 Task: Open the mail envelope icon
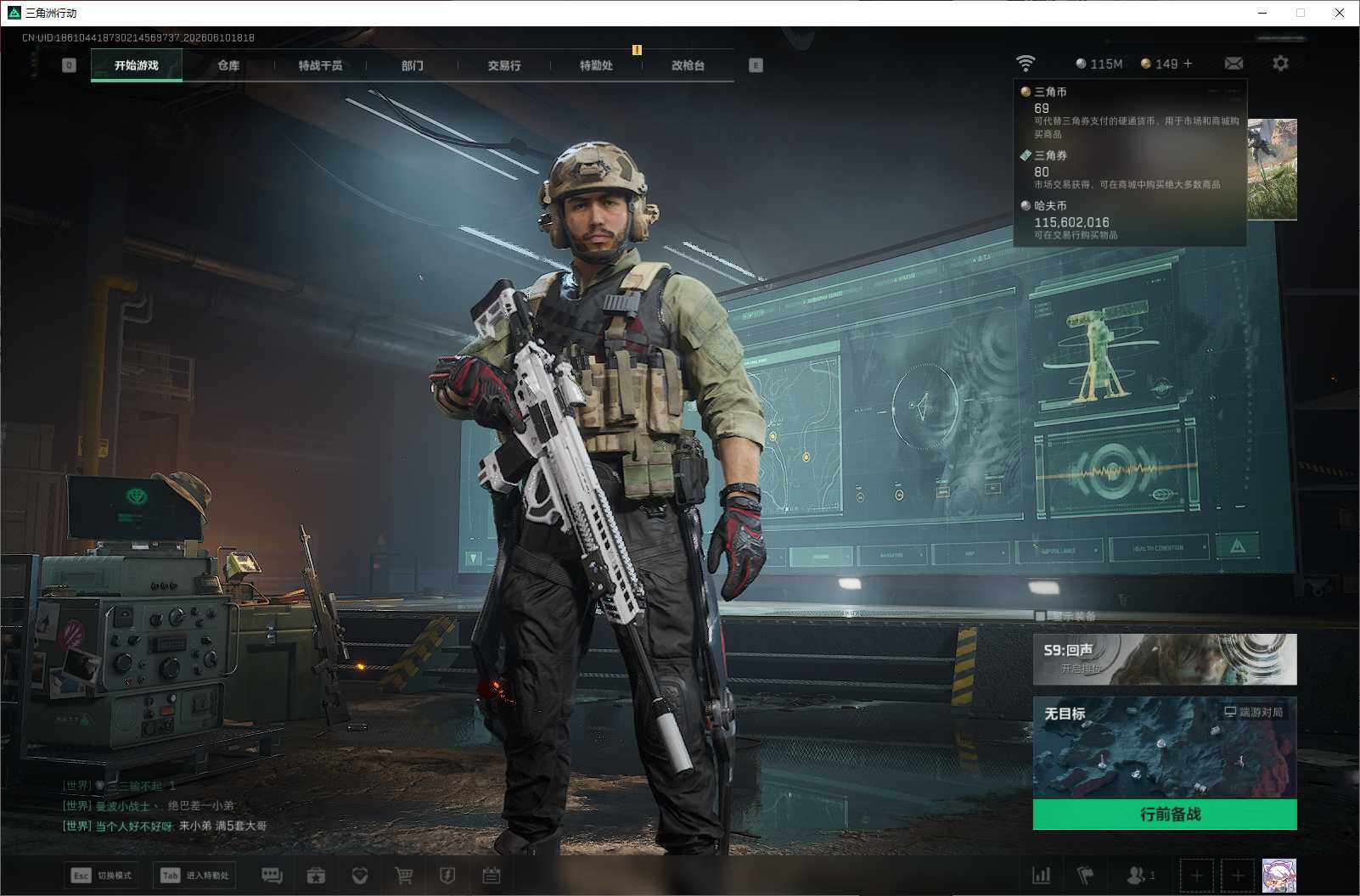[1234, 64]
